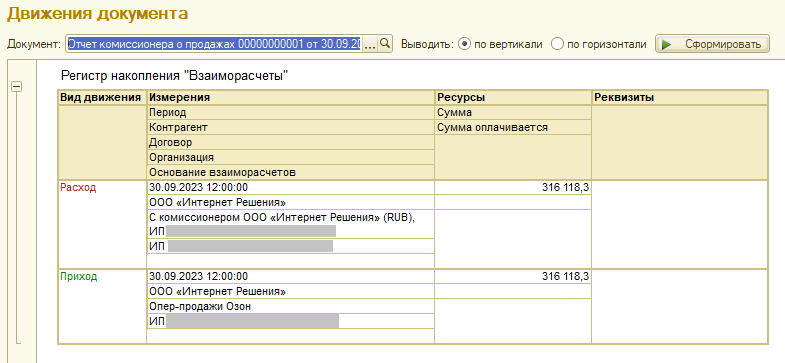Click the 'Сумма оплачивается' header cell
Screen dimensions: 785x363
click(x=513, y=128)
